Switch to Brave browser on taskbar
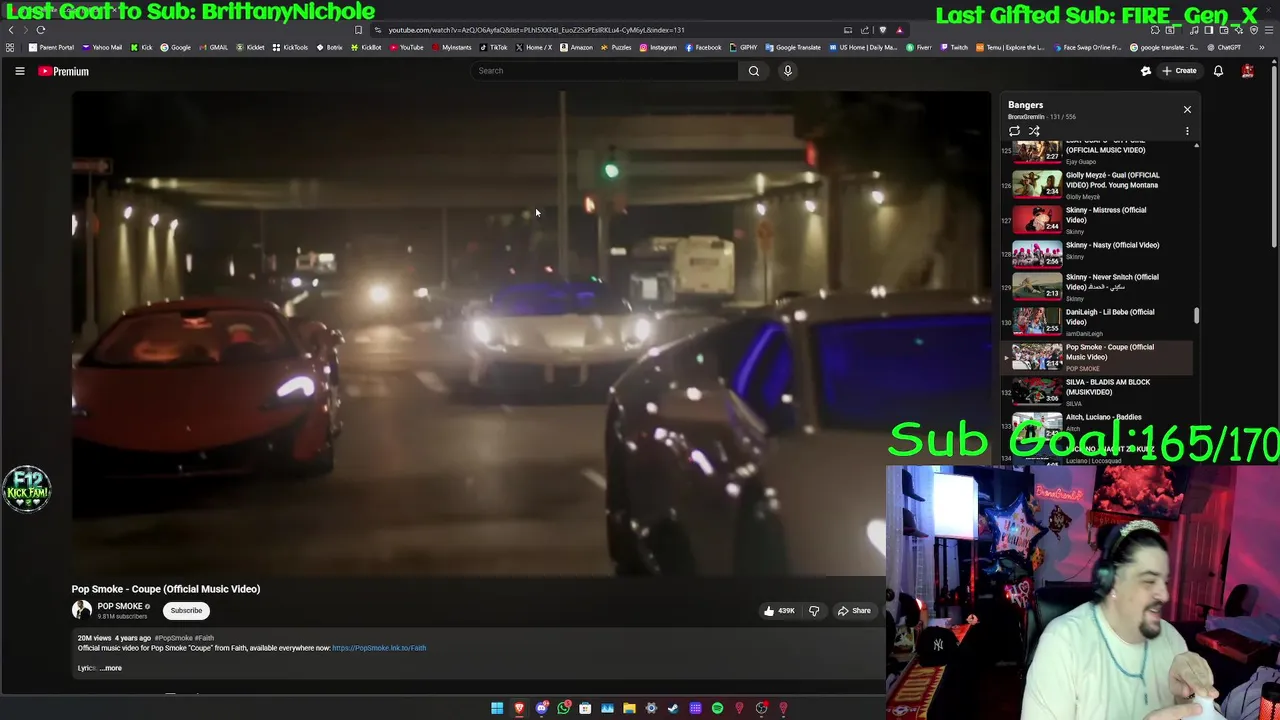The image size is (1280, 720). tap(519, 708)
